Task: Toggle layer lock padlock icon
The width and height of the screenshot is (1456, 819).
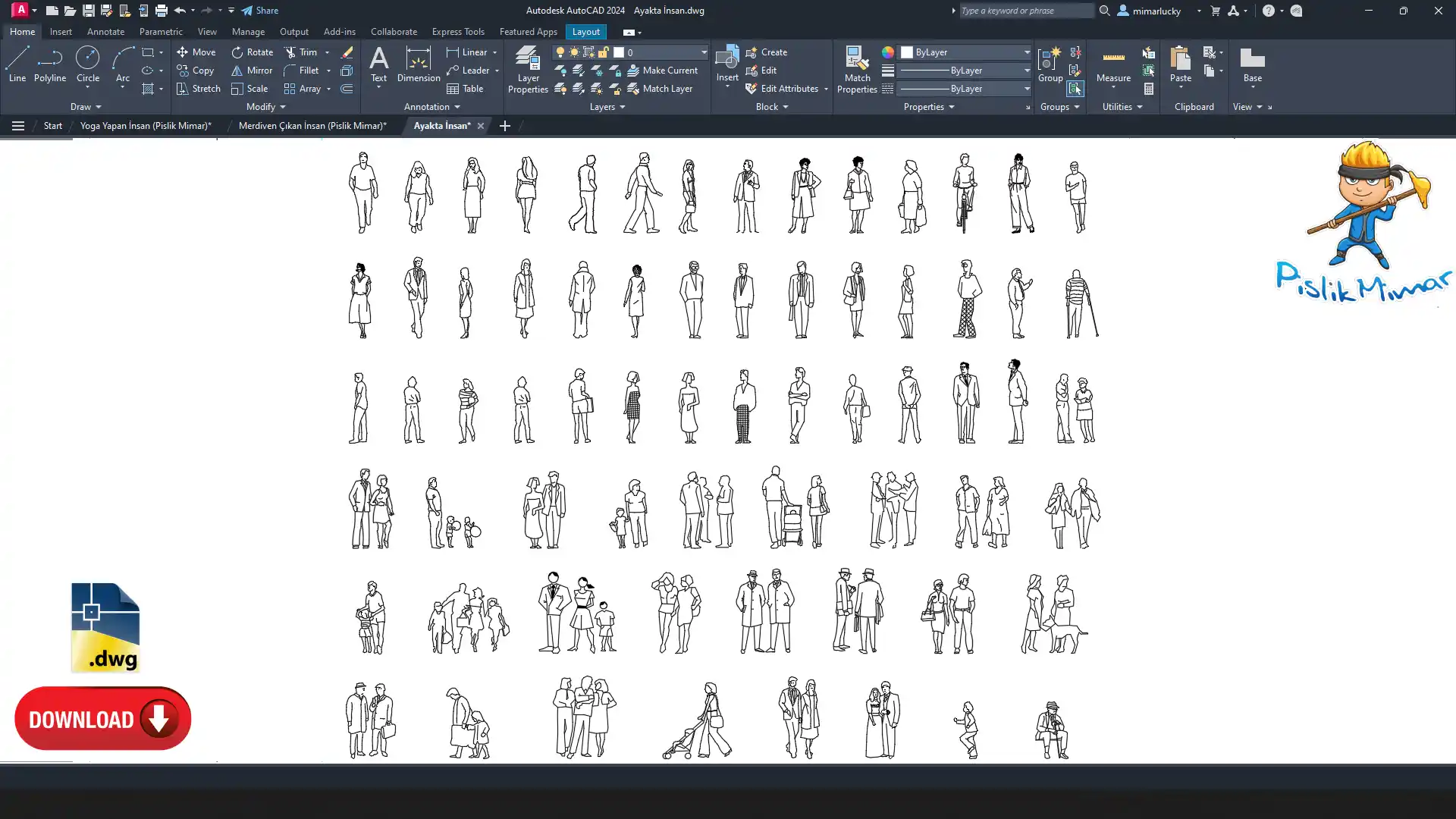Action: pyautogui.click(x=604, y=52)
